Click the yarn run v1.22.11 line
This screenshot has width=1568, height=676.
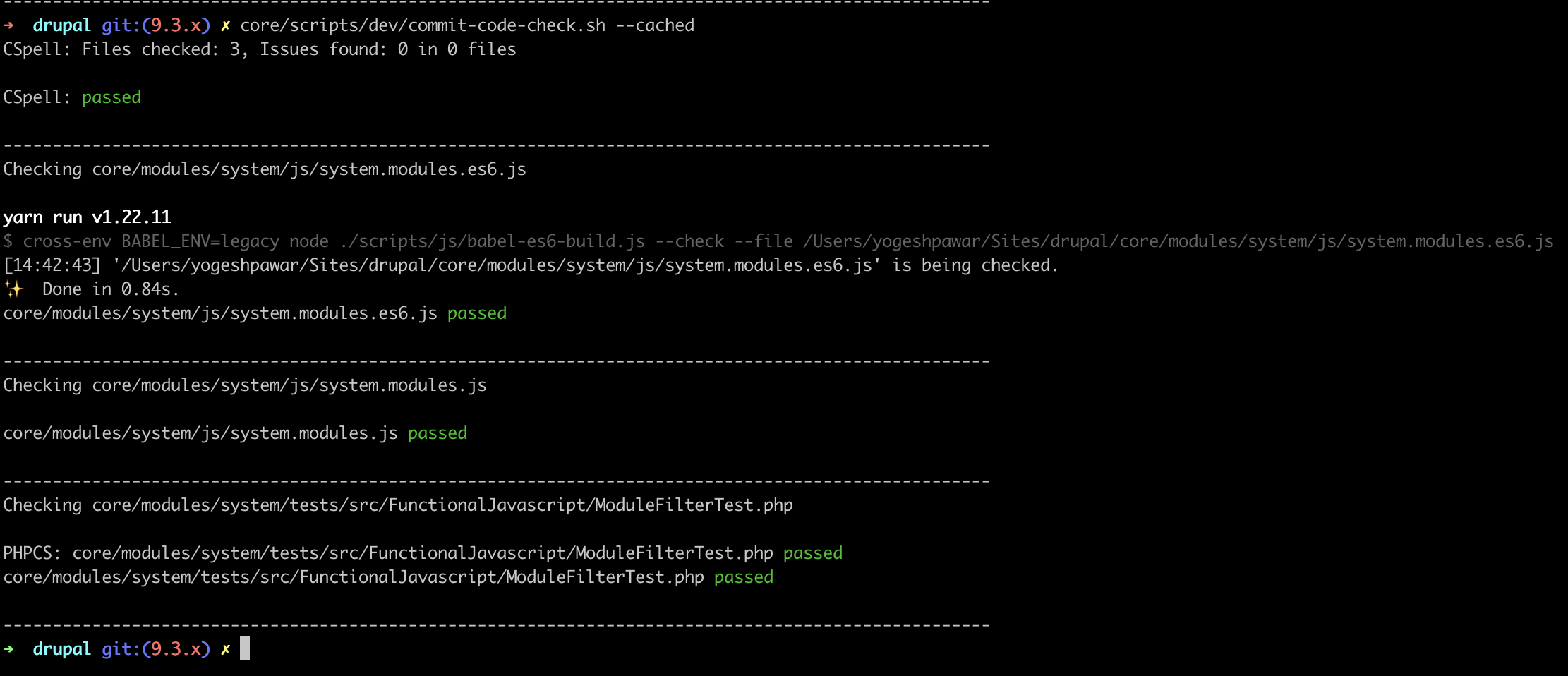pos(87,217)
